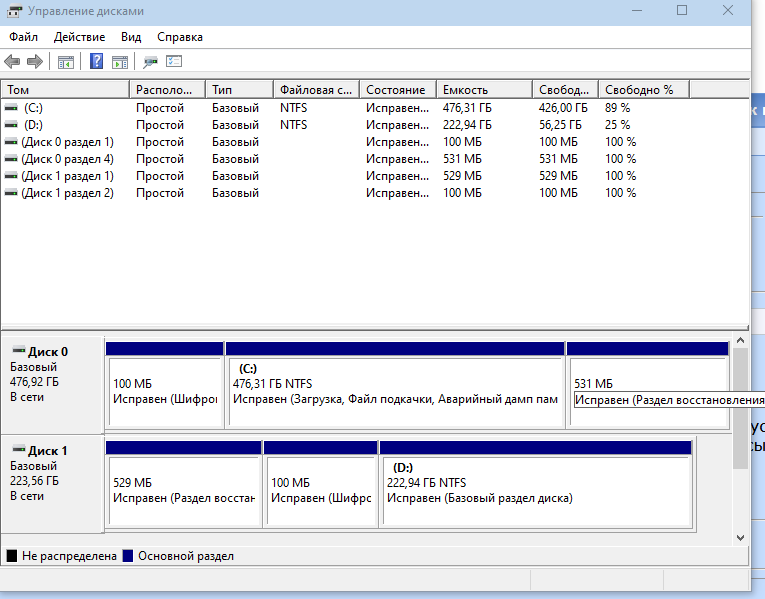Image resolution: width=765 pixels, height=599 pixels.
Task: Click the disk refresh/rescan toolbar icon
Action: pos(150,62)
